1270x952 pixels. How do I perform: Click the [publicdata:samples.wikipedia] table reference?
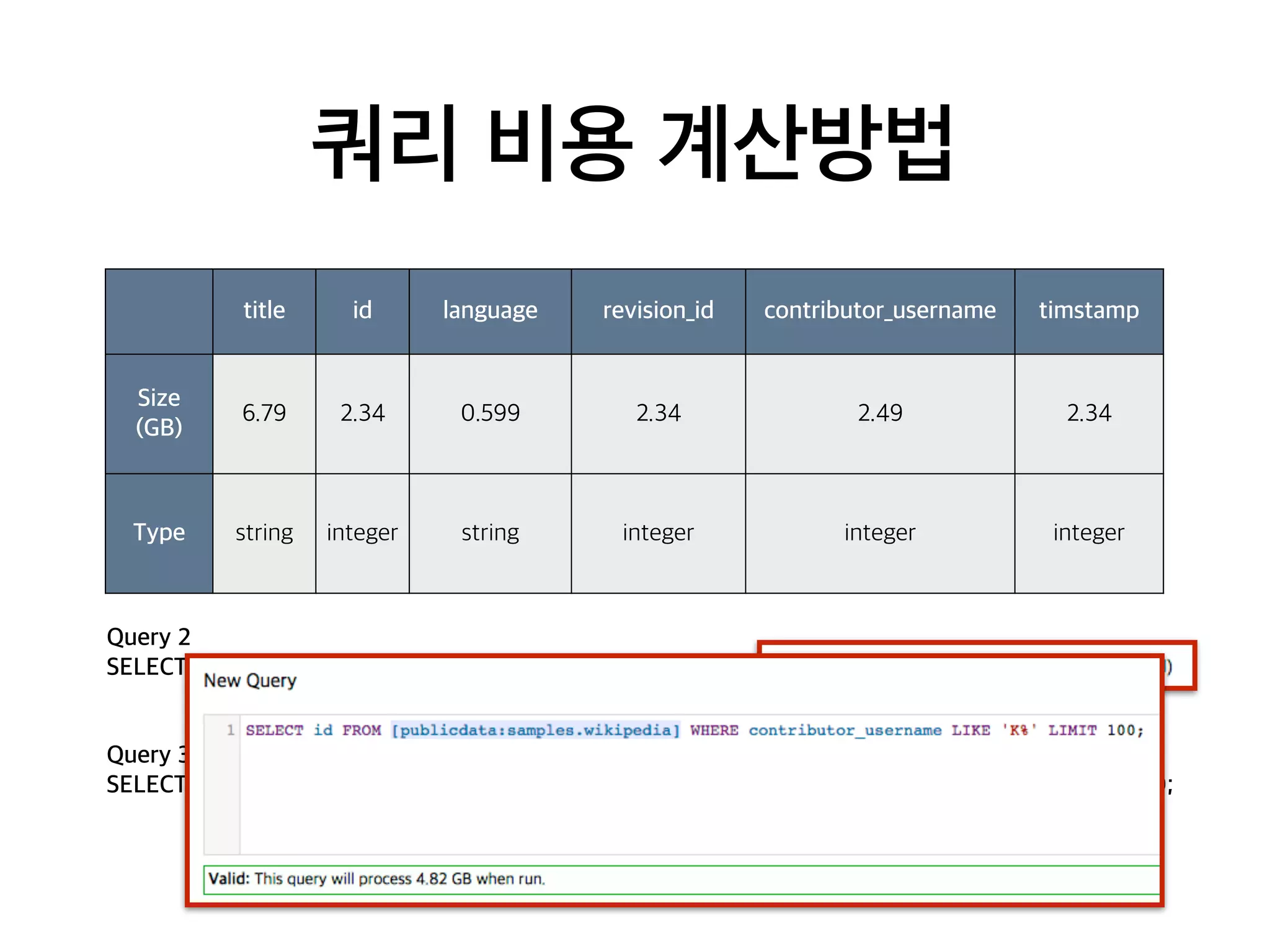tap(536, 730)
